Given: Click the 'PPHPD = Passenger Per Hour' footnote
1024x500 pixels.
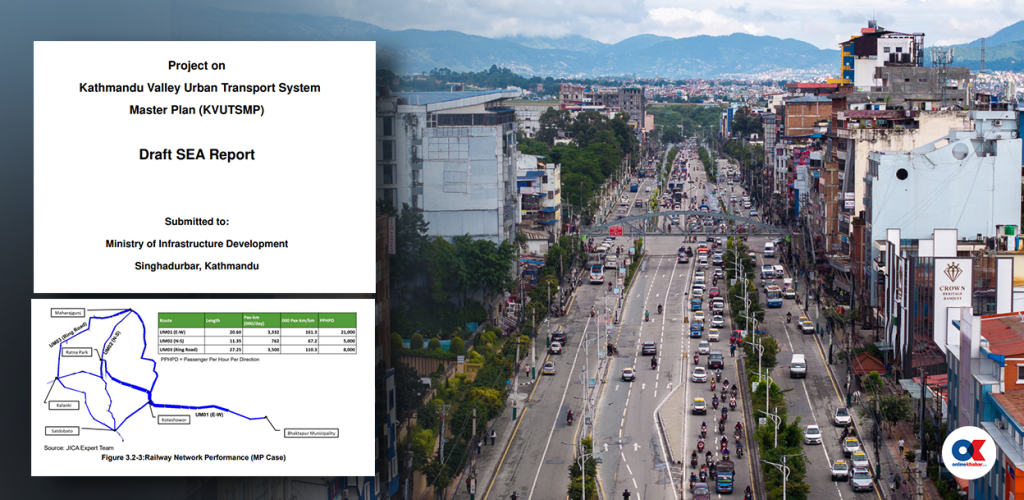Looking at the screenshot, I should coord(210,359).
